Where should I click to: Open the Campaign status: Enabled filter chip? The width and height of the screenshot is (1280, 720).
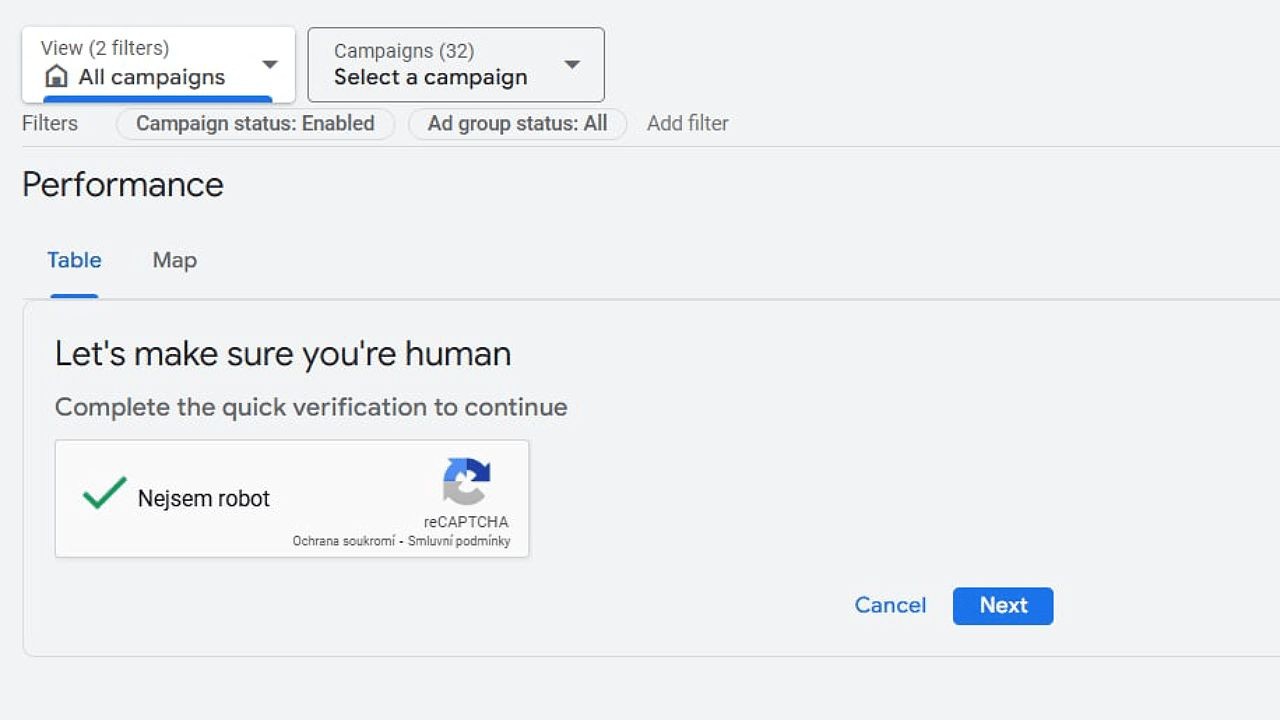[255, 124]
